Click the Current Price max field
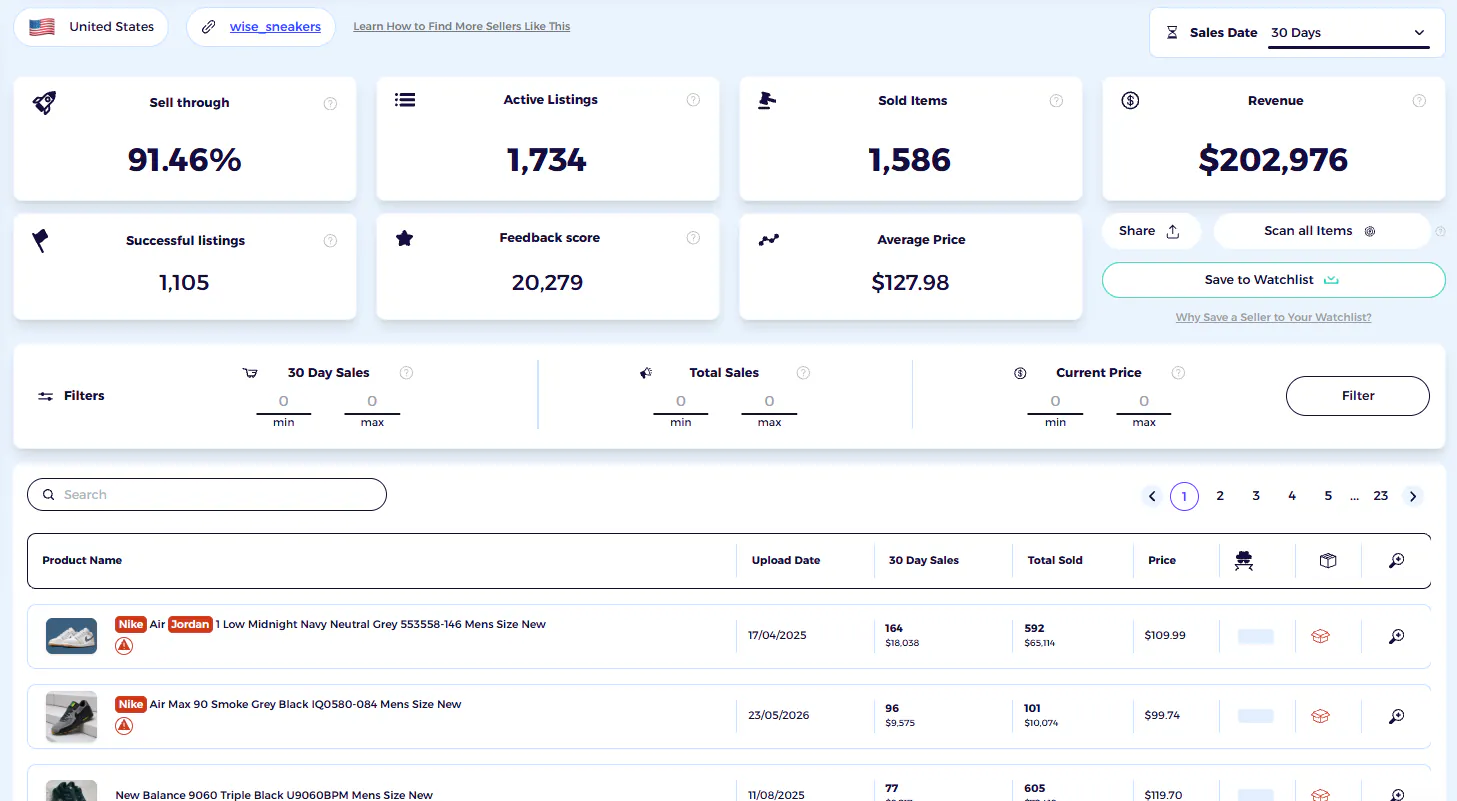 (x=1144, y=402)
